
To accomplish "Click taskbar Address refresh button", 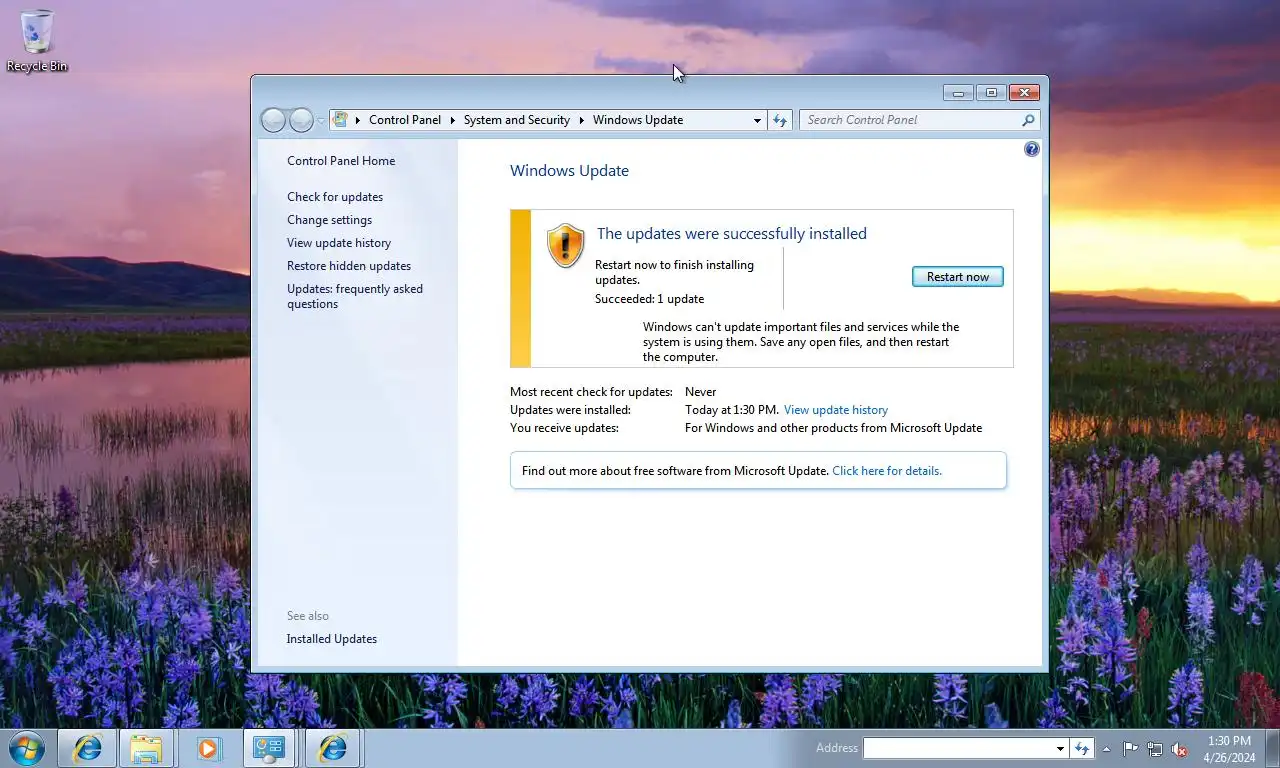I will (1081, 748).
